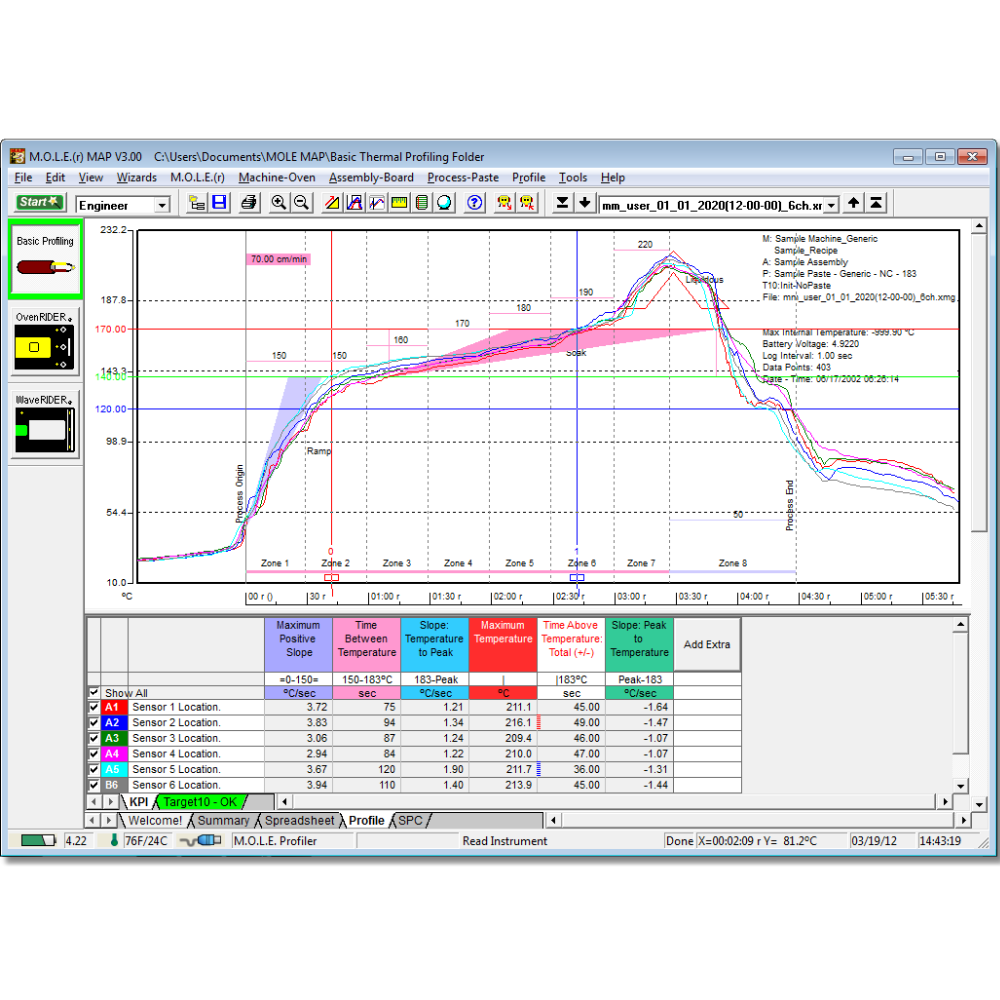Switch to the Summary tab
This screenshot has width=1000, height=1000.
point(223,821)
